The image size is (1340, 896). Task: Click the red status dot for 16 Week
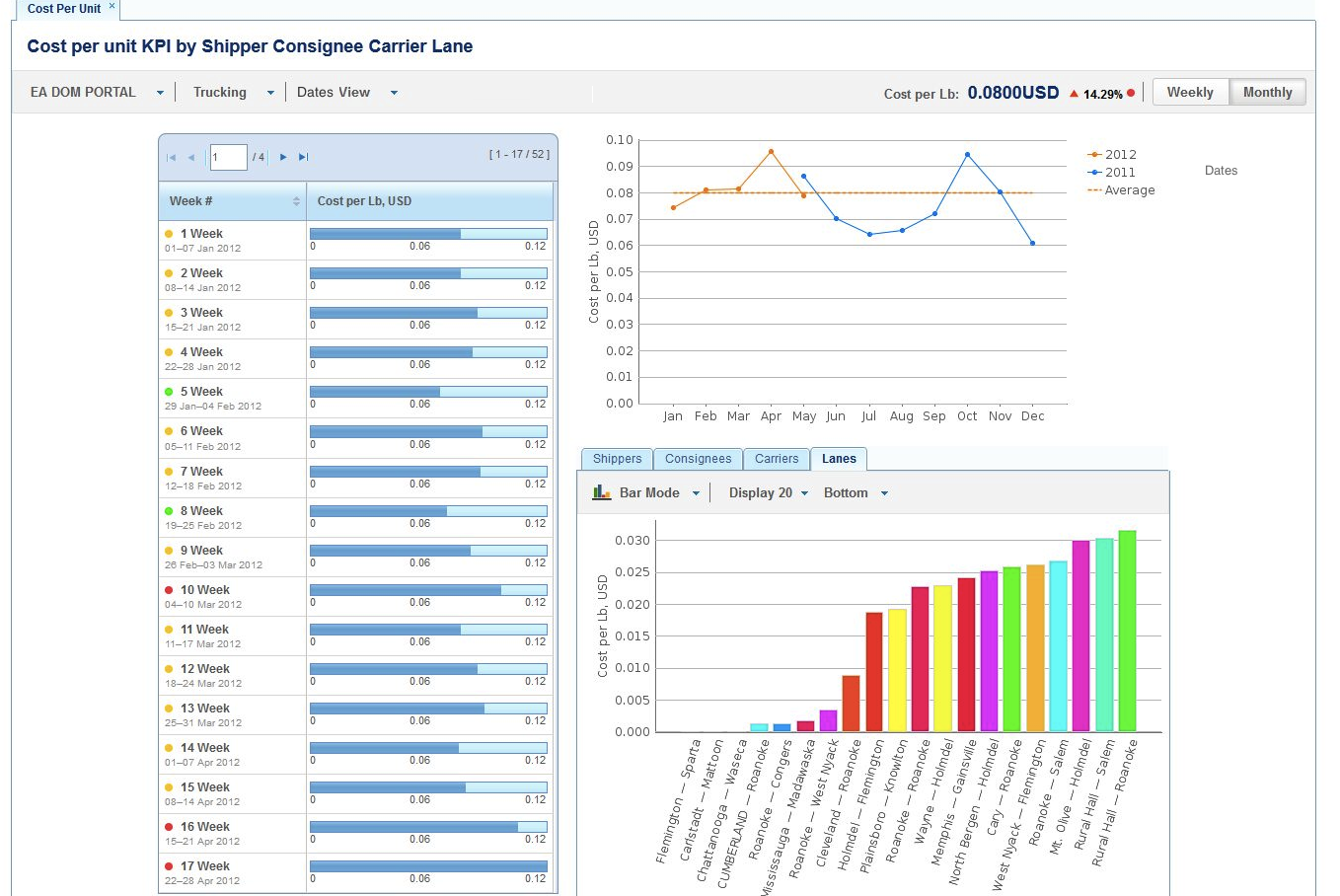pos(169,827)
